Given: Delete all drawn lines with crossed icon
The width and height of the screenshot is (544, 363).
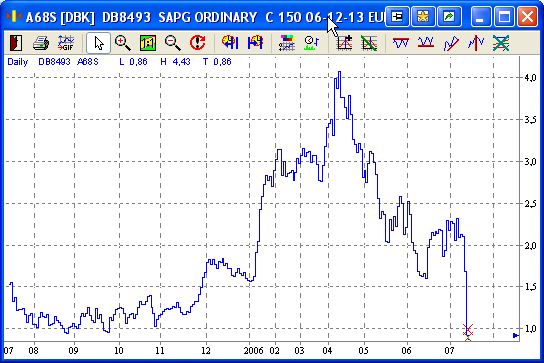Looking at the screenshot, I should pos(501,43).
